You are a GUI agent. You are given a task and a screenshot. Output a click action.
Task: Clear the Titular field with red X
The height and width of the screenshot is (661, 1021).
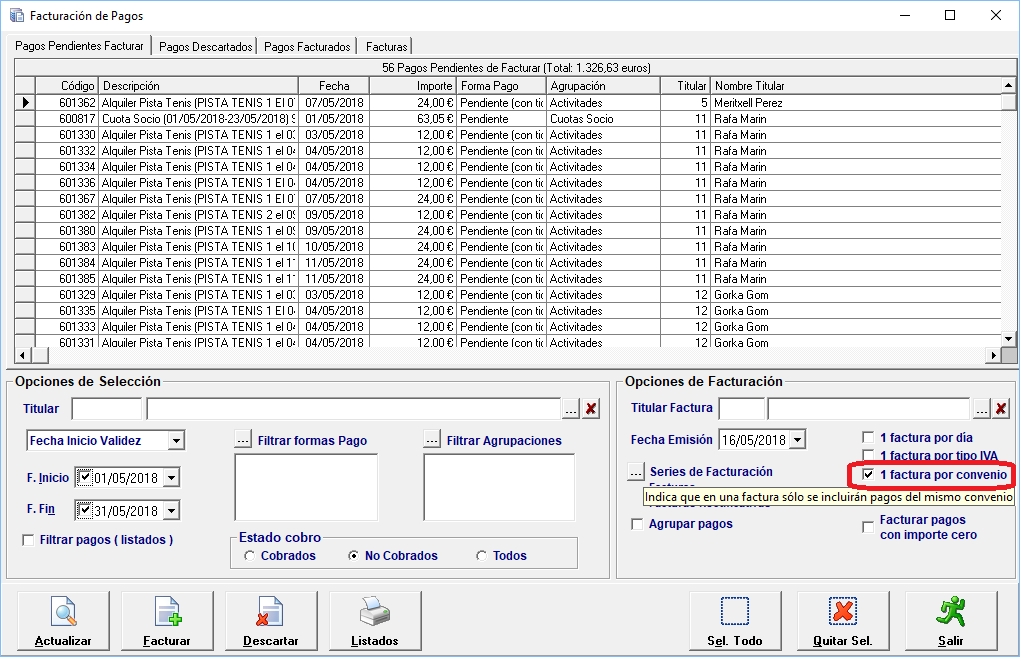591,409
